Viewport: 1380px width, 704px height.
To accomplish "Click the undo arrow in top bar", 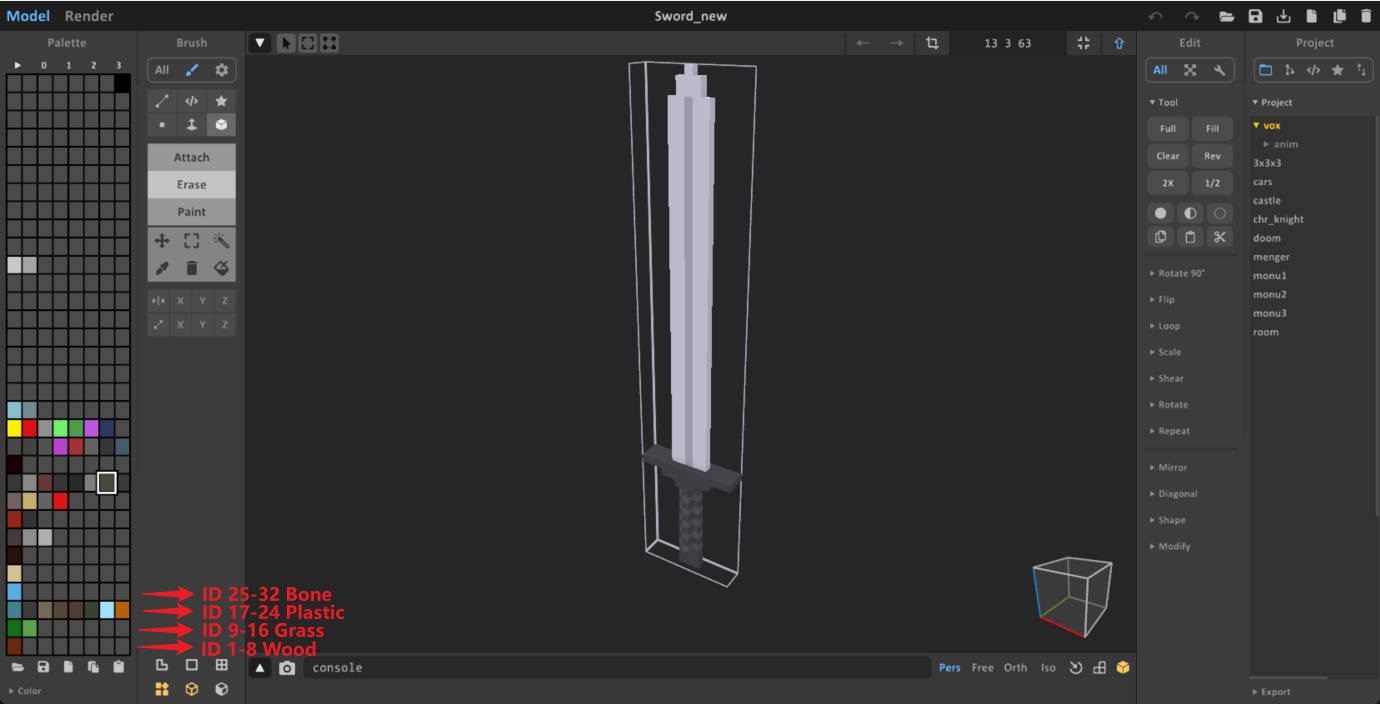I will [1156, 16].
